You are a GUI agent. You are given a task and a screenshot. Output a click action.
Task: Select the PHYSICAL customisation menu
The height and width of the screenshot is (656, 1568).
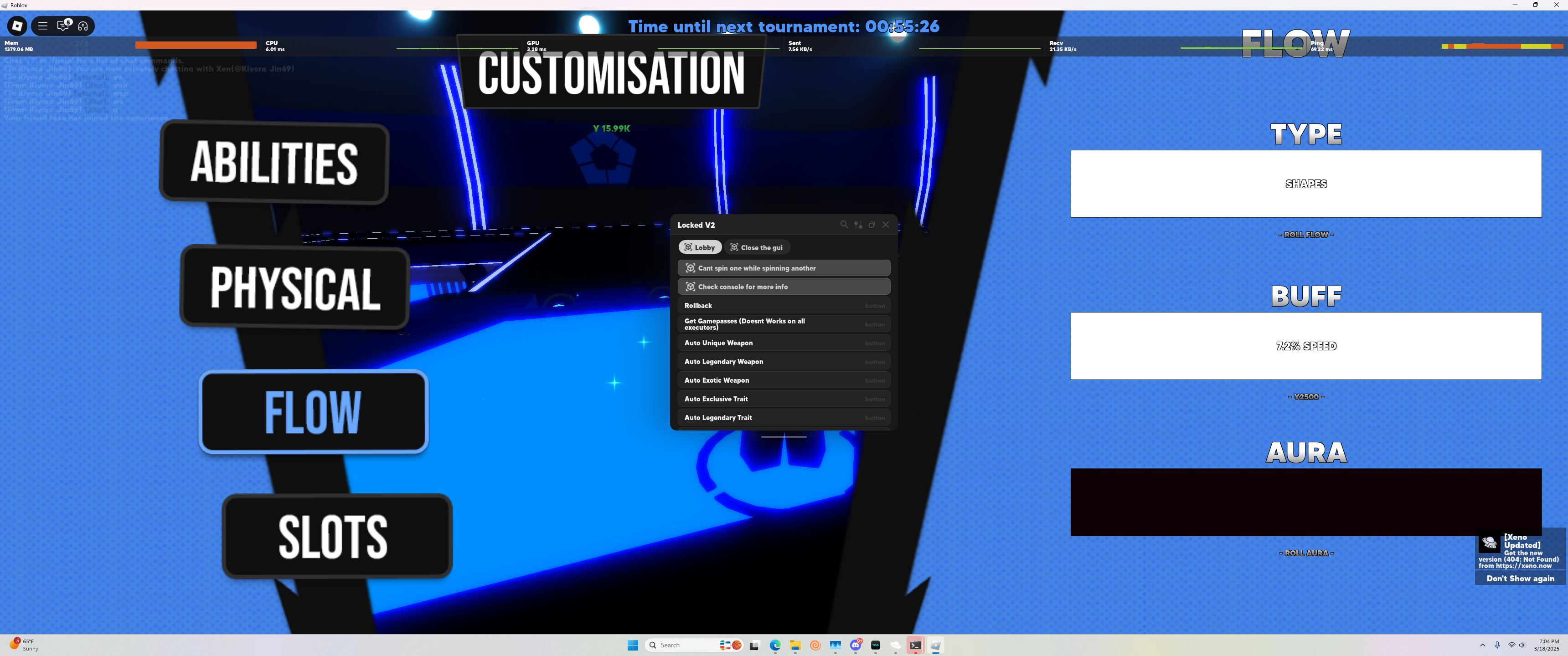coord(294,287)
